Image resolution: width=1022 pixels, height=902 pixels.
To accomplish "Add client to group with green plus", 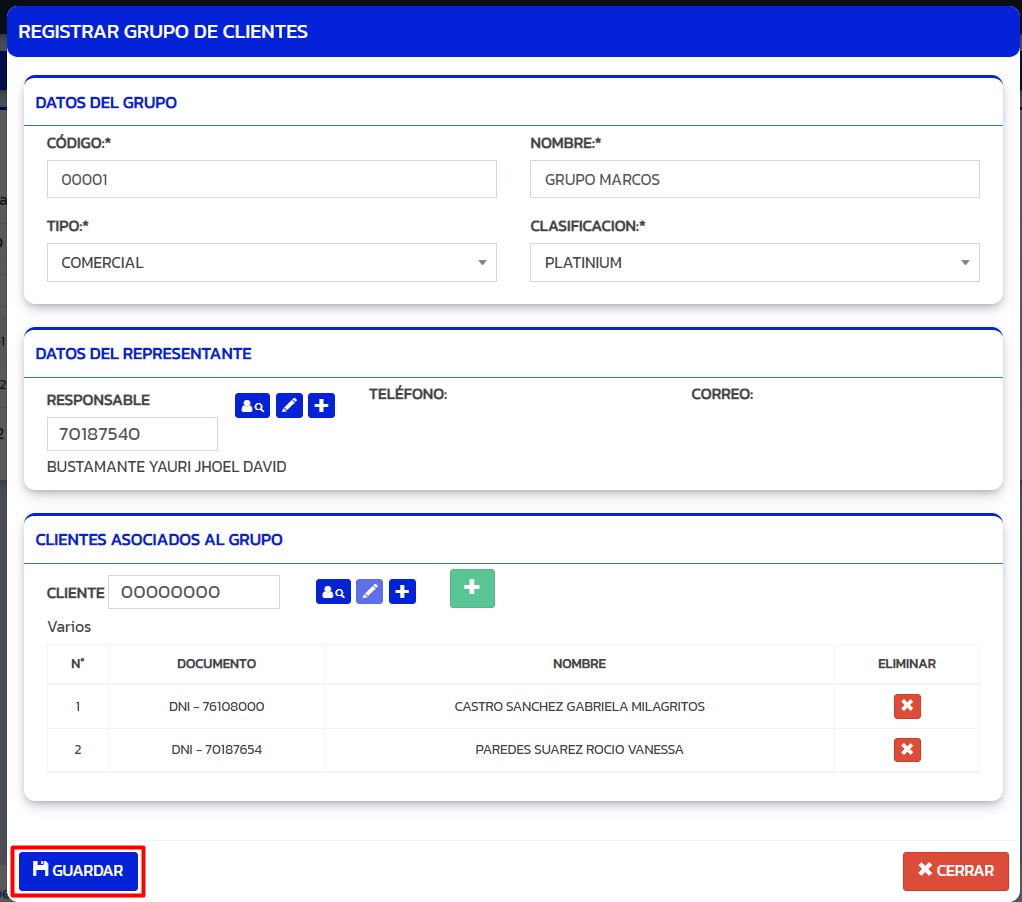I will pyautogui.click(x=472, y=589).
